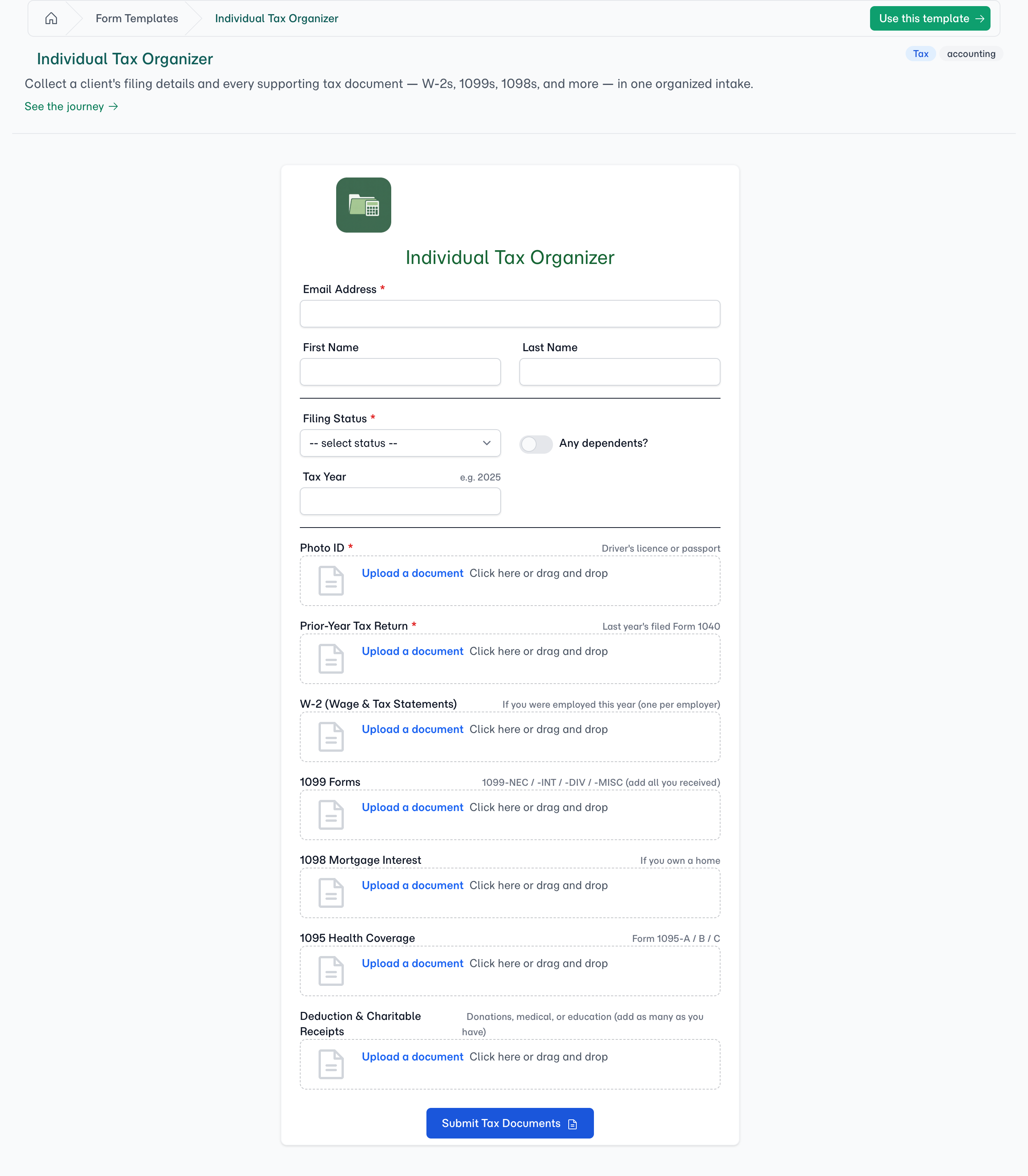1028x1176 pixels.
Task: Click the 1098 Mortgage Interest document icon
Action: (331, 893)
